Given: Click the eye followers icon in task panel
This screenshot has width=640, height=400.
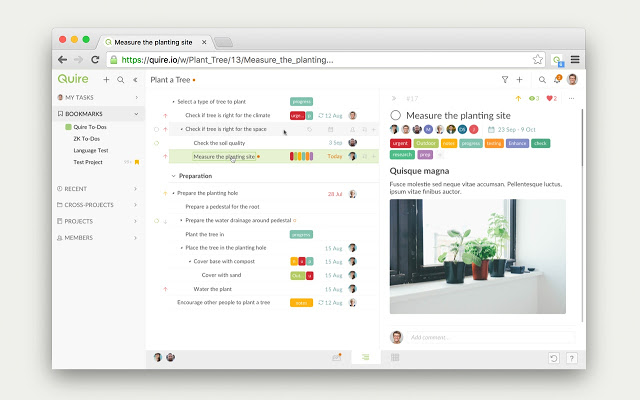Looking at the screenshot, I should click(532, 98).
